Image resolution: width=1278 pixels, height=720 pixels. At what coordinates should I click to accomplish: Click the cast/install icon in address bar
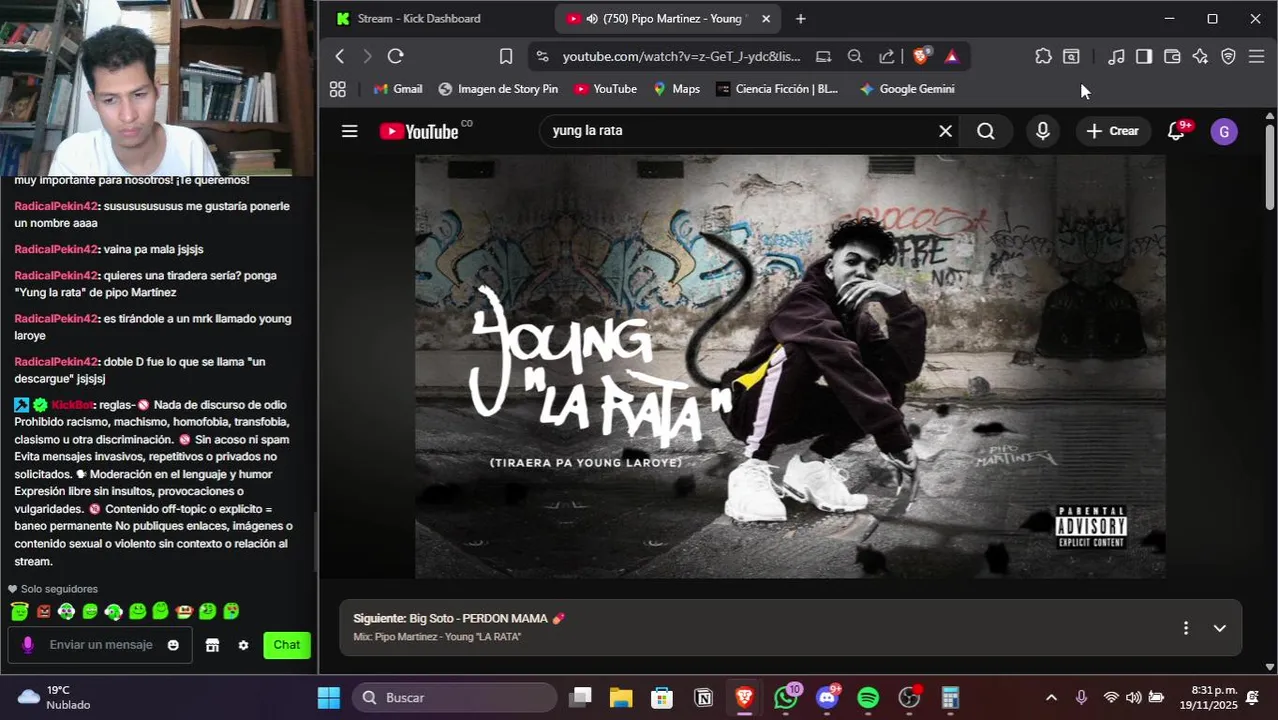823,56
